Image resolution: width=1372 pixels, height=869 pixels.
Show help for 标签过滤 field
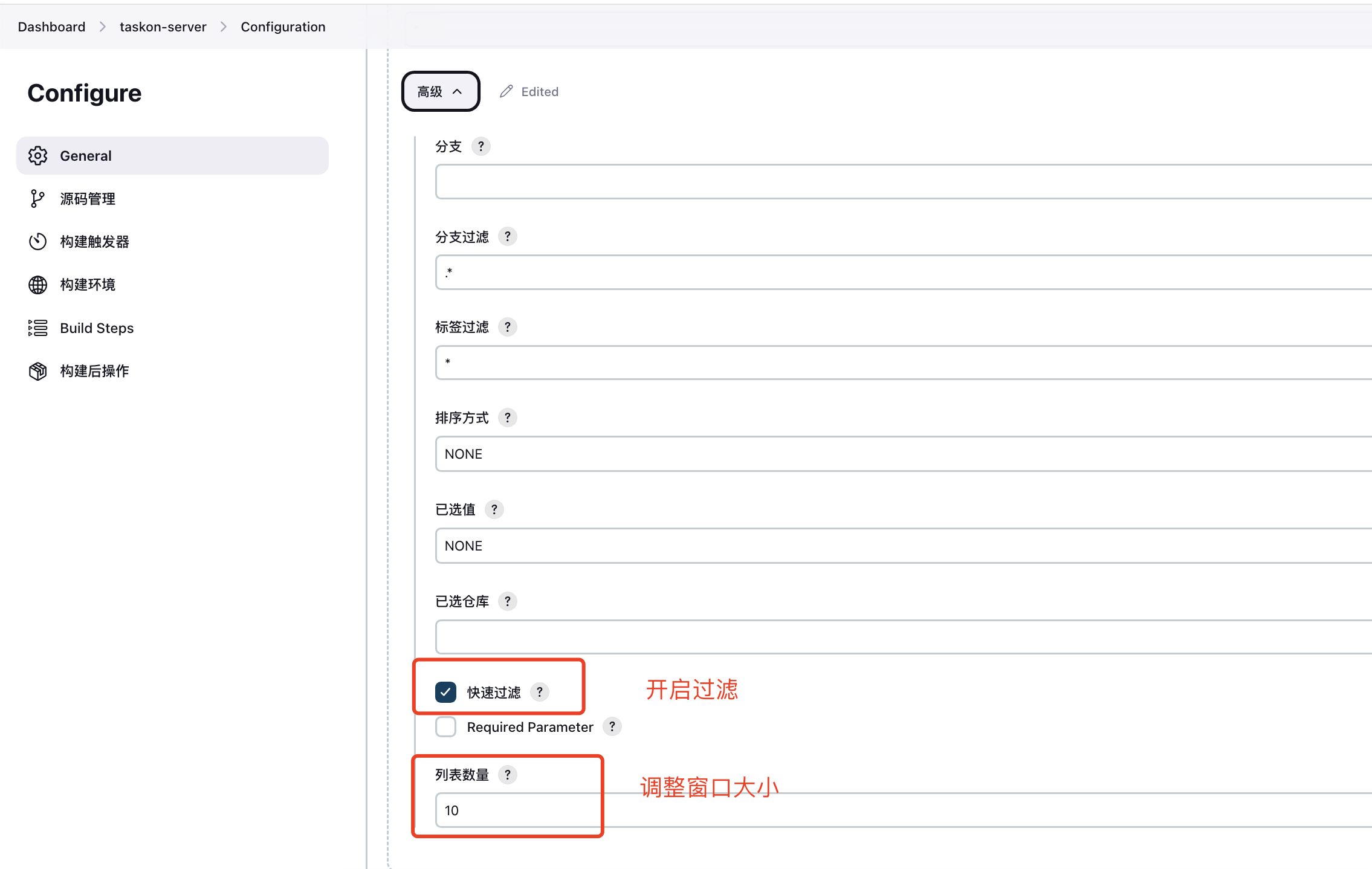coord(508,327)
